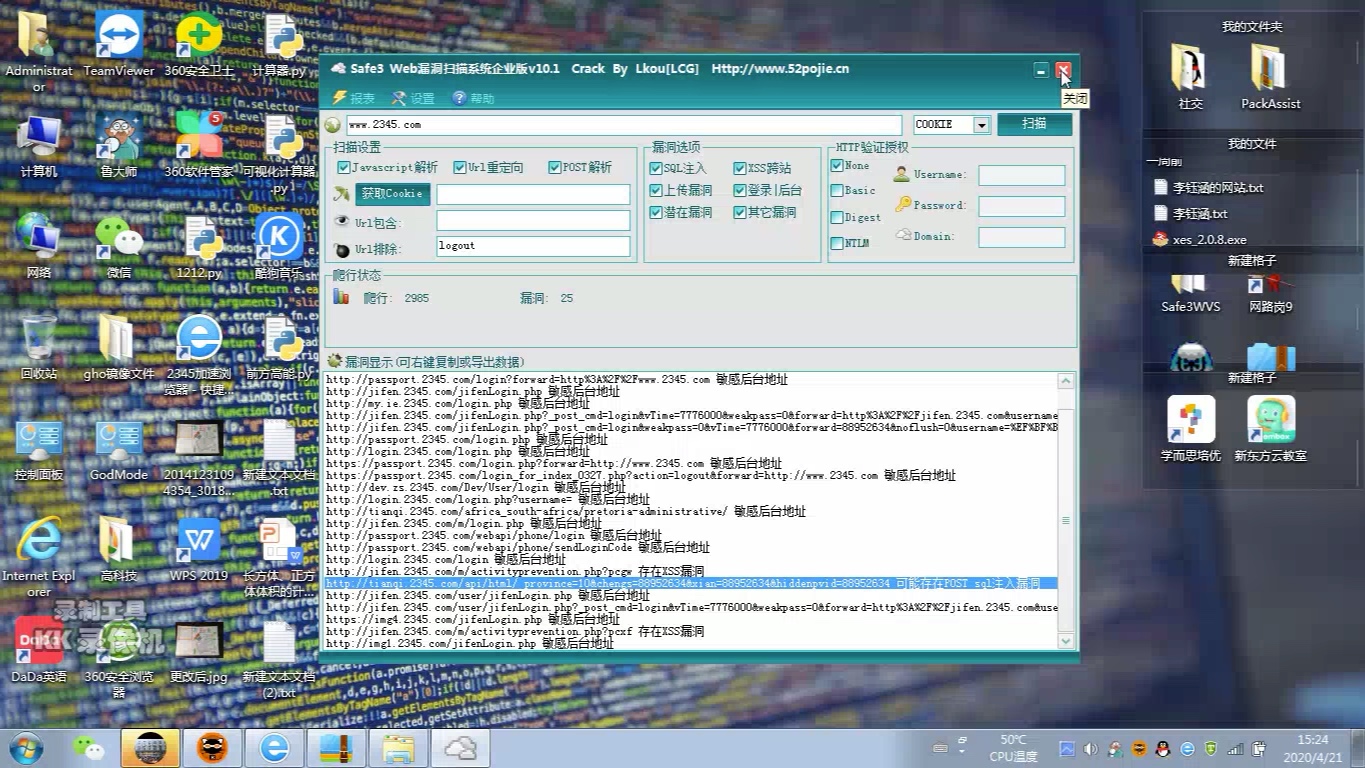The height and width of the screenshot is (768, 1365).
Task: Toggle the 潜在漏洞 checkbox
Action: [656, 212]
